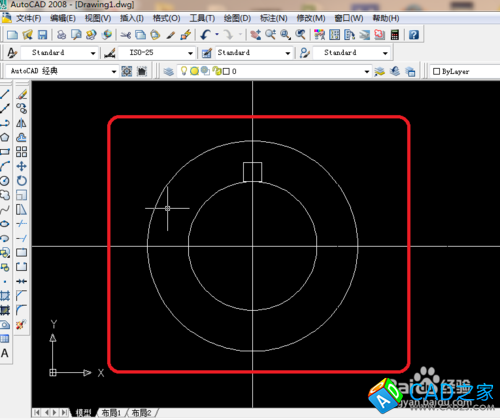Click the ByLayer color swatch box
The height and width of the screenshot is (420, 500).
tap(436, 71)
